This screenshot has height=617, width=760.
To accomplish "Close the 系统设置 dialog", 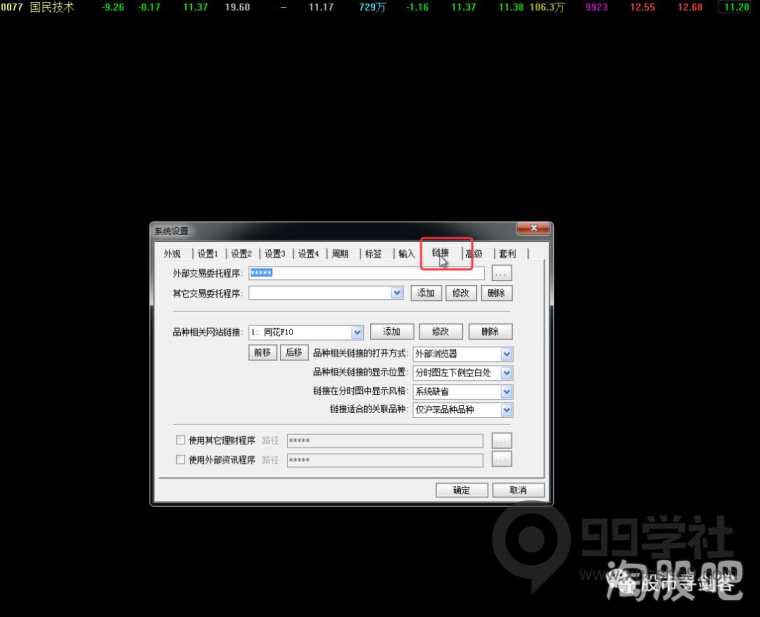I will (533, 228).
